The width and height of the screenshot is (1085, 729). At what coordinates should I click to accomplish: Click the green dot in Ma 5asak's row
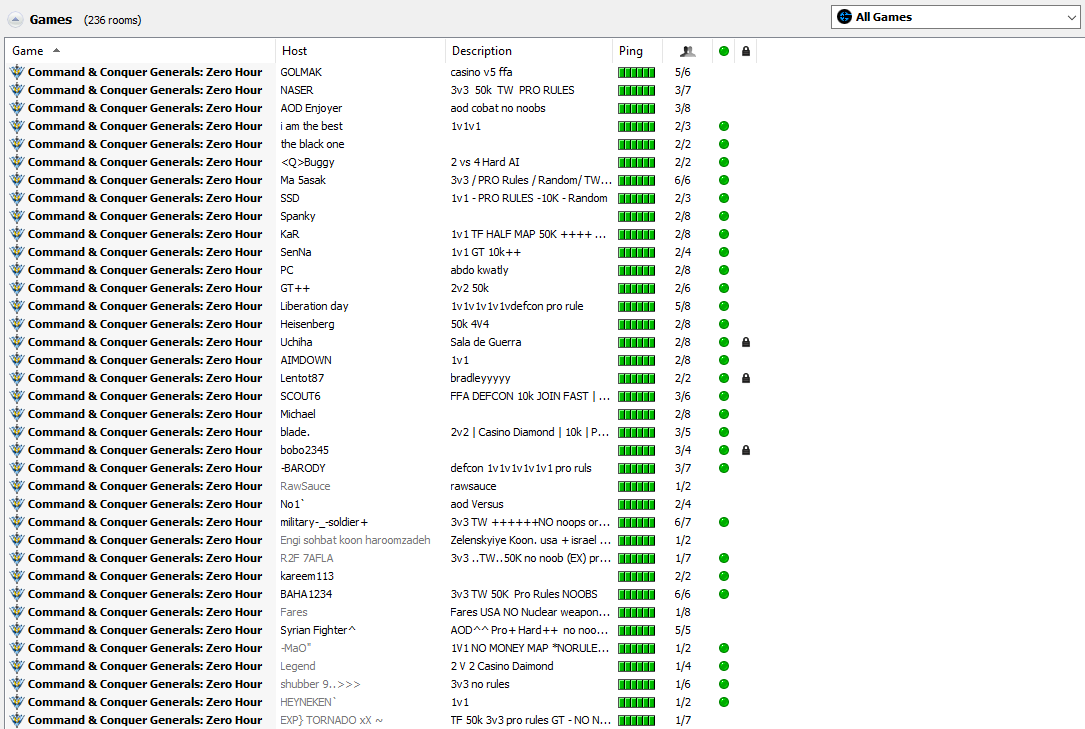pos(724,180)
